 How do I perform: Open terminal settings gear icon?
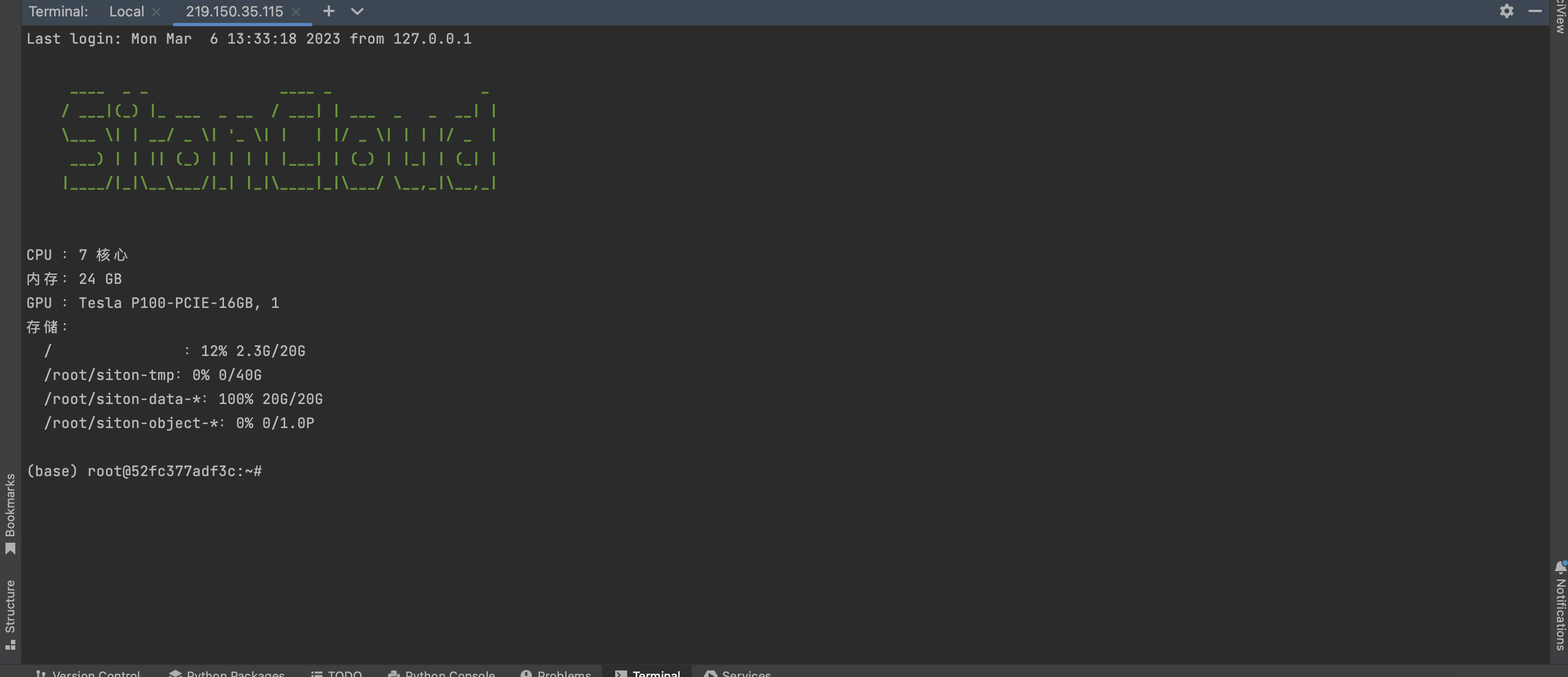pyautogui.click(x=1506, y=11)
